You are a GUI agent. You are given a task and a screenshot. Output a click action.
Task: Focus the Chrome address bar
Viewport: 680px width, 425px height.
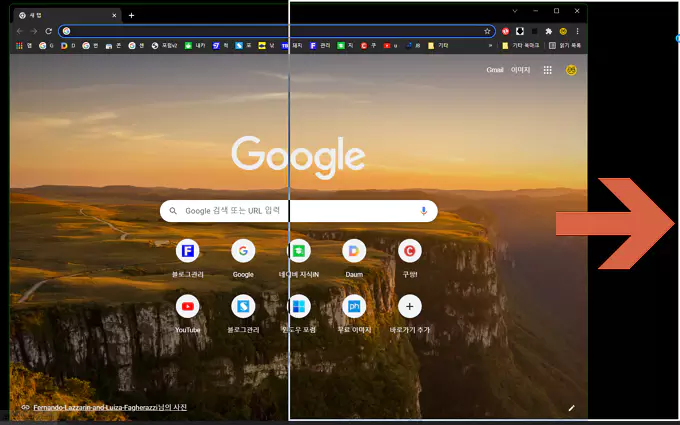[x=277, y=31]
